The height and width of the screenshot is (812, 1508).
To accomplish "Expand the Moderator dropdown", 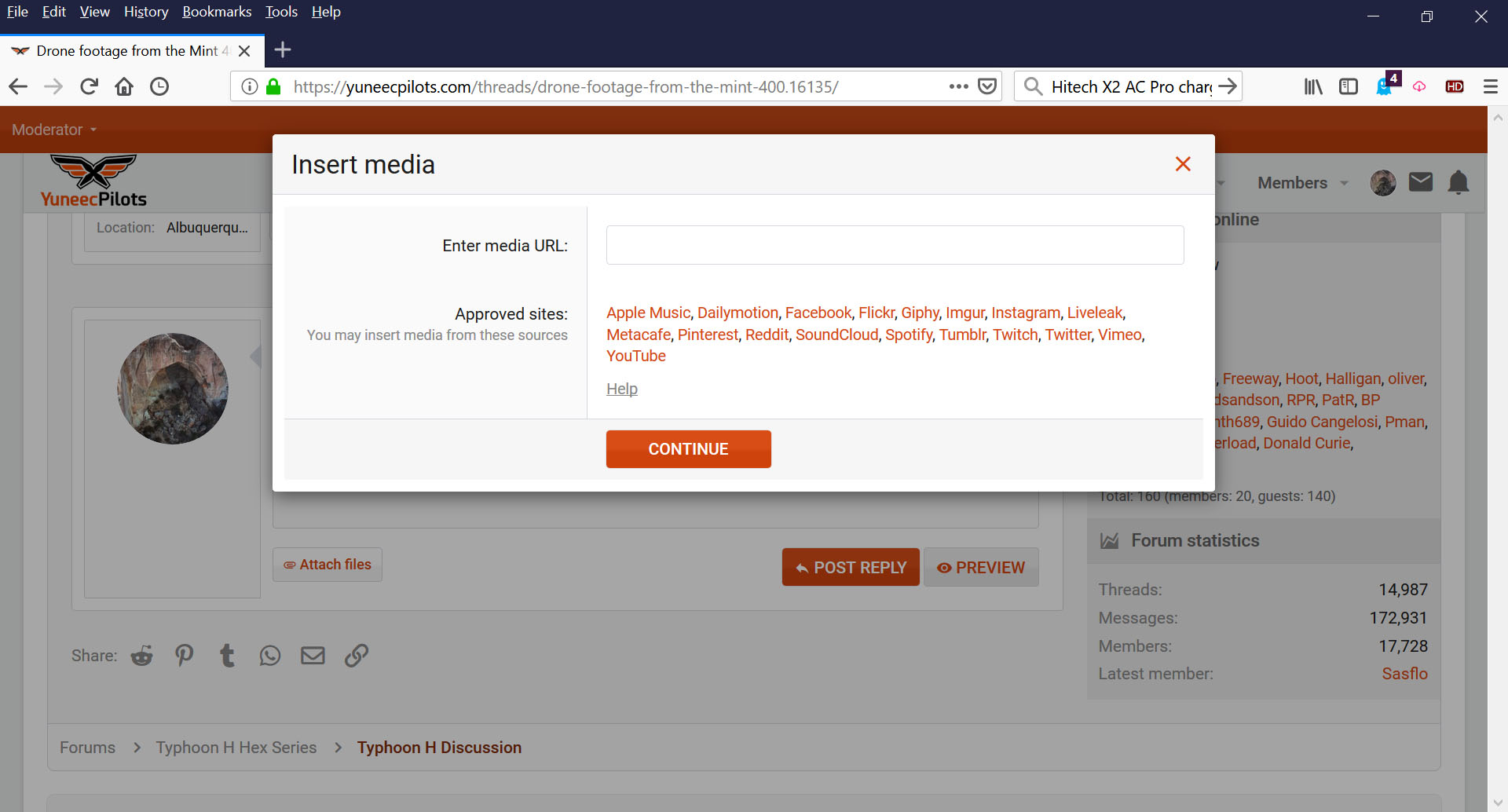I will click(x=54, y=130).
